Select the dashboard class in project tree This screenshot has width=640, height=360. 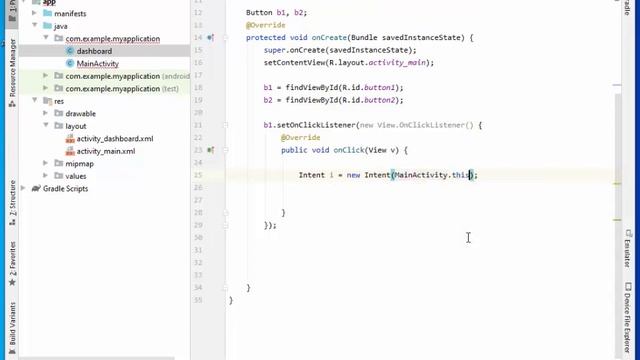coord(94,51)
